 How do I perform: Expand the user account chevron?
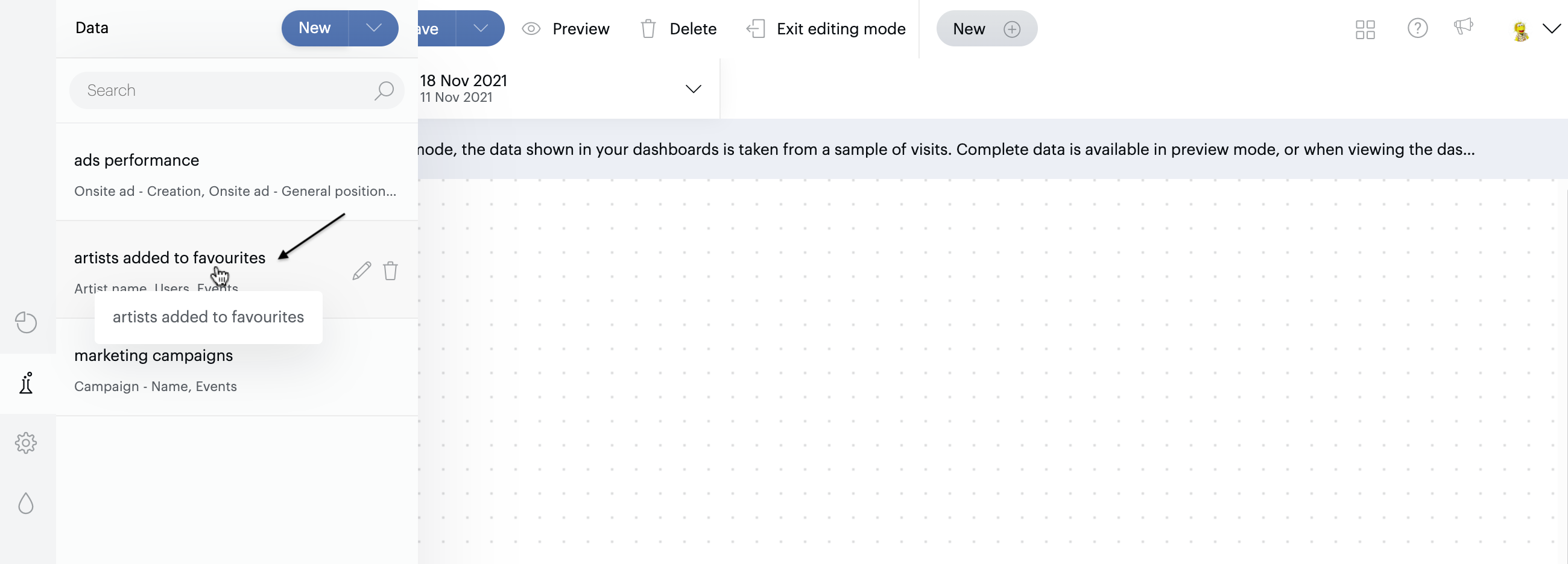point(1552,28)
